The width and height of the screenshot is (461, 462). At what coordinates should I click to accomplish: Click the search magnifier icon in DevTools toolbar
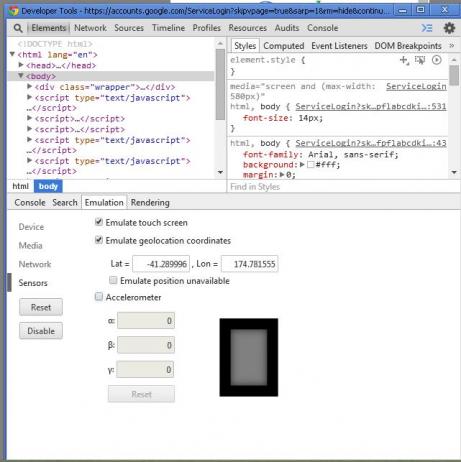[x=18, y=28]
